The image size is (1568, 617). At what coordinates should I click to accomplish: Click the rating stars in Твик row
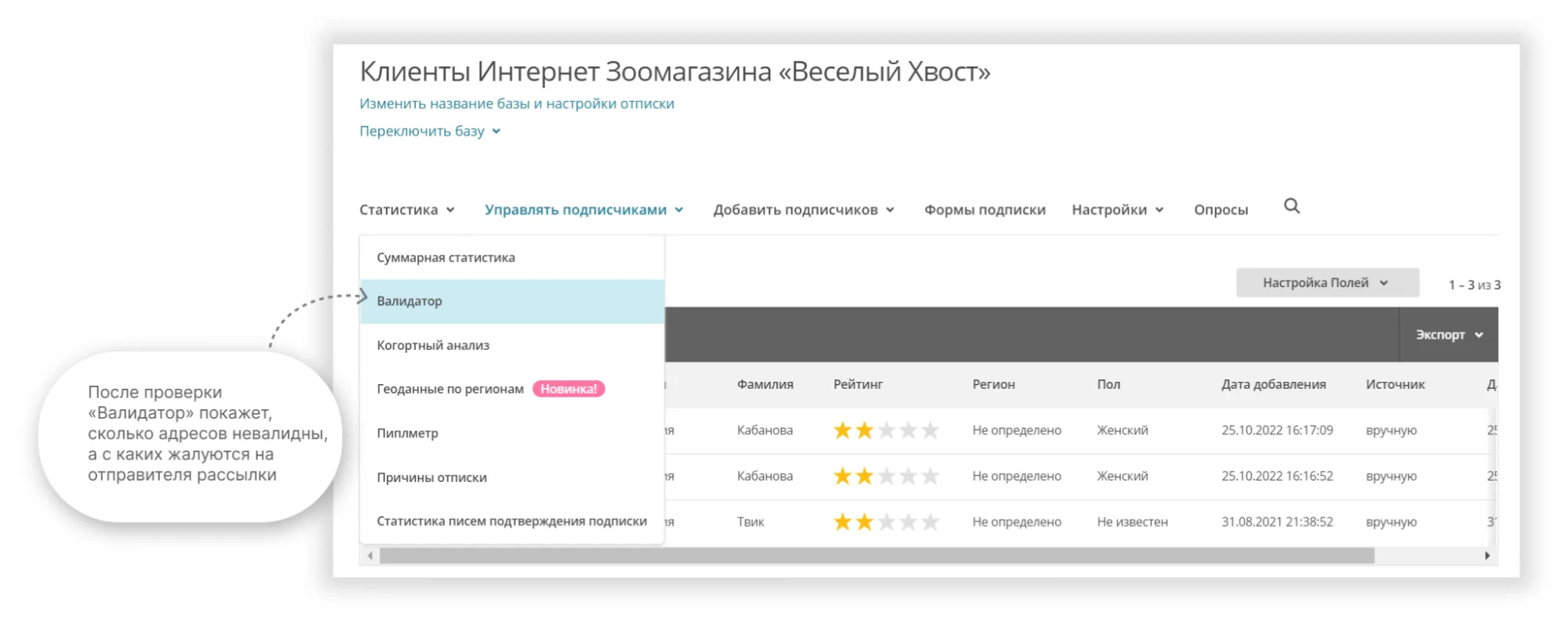tap(886, 522)
